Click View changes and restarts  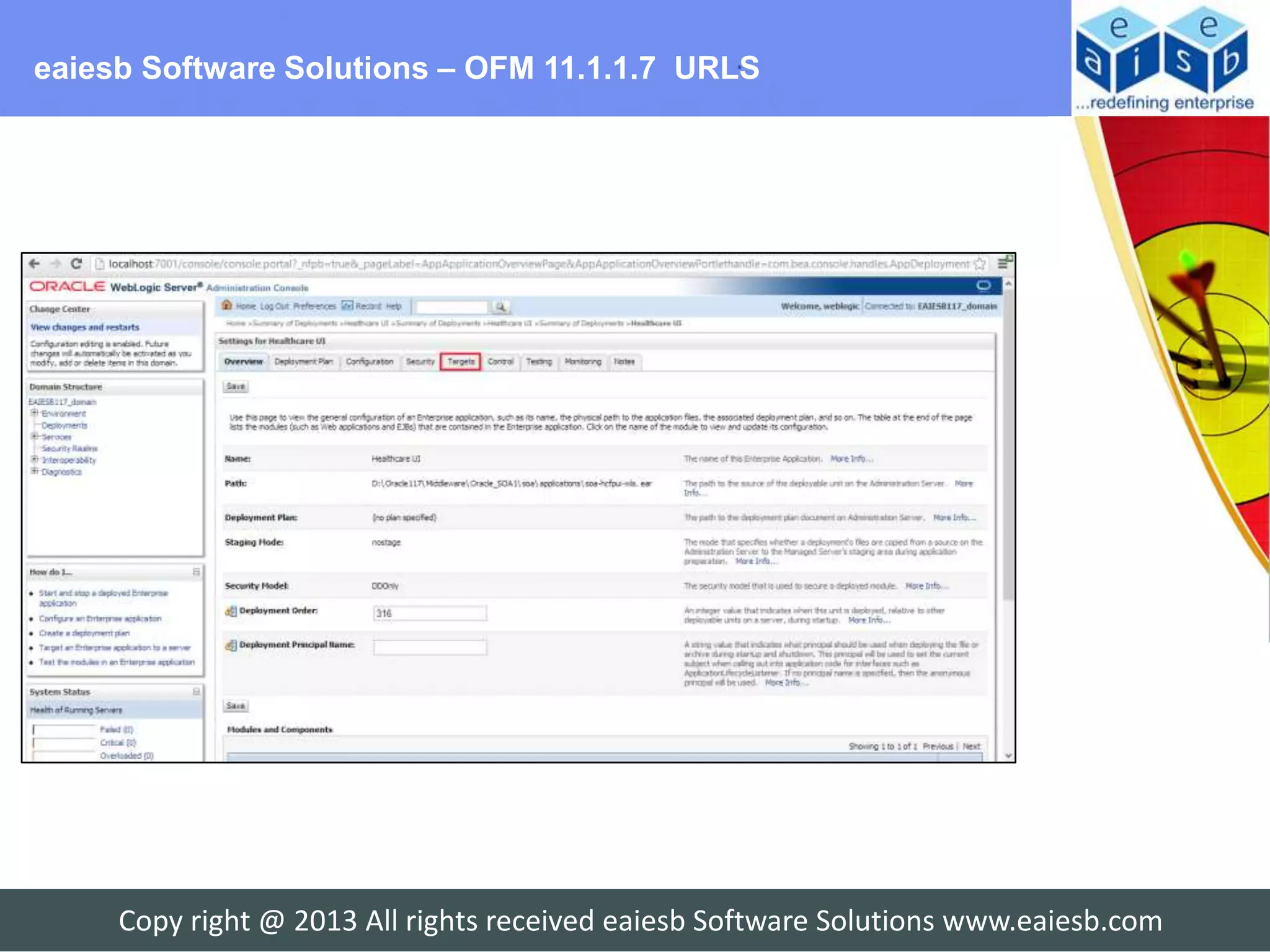pyautogui.click(x=85, y=327)
